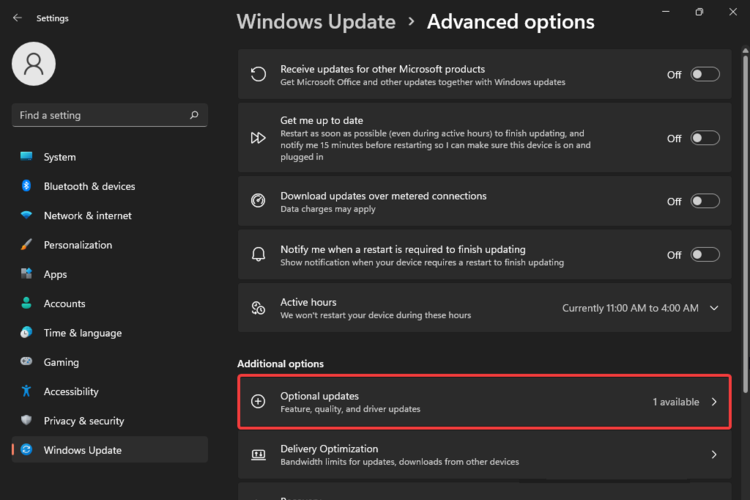This screenshot has width=750, height=500.
Task: Open Delivery Optimization chevron
Action: coord(714,455)
